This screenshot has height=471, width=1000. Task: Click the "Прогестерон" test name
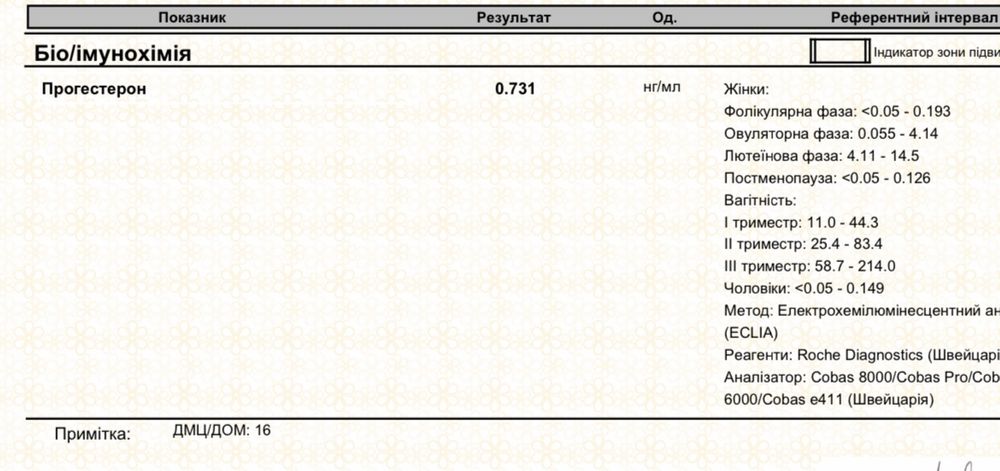point(94,89)
